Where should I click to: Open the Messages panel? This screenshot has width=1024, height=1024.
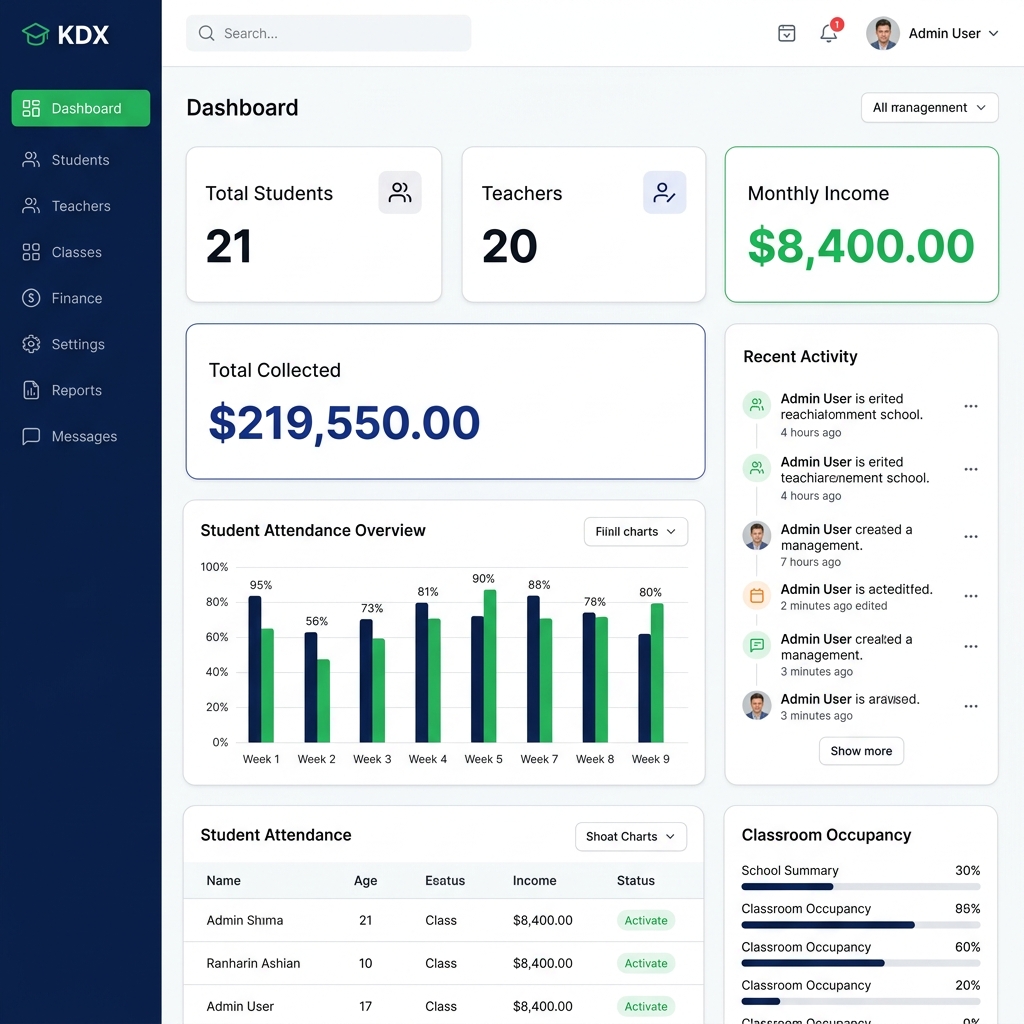(82, 436)
